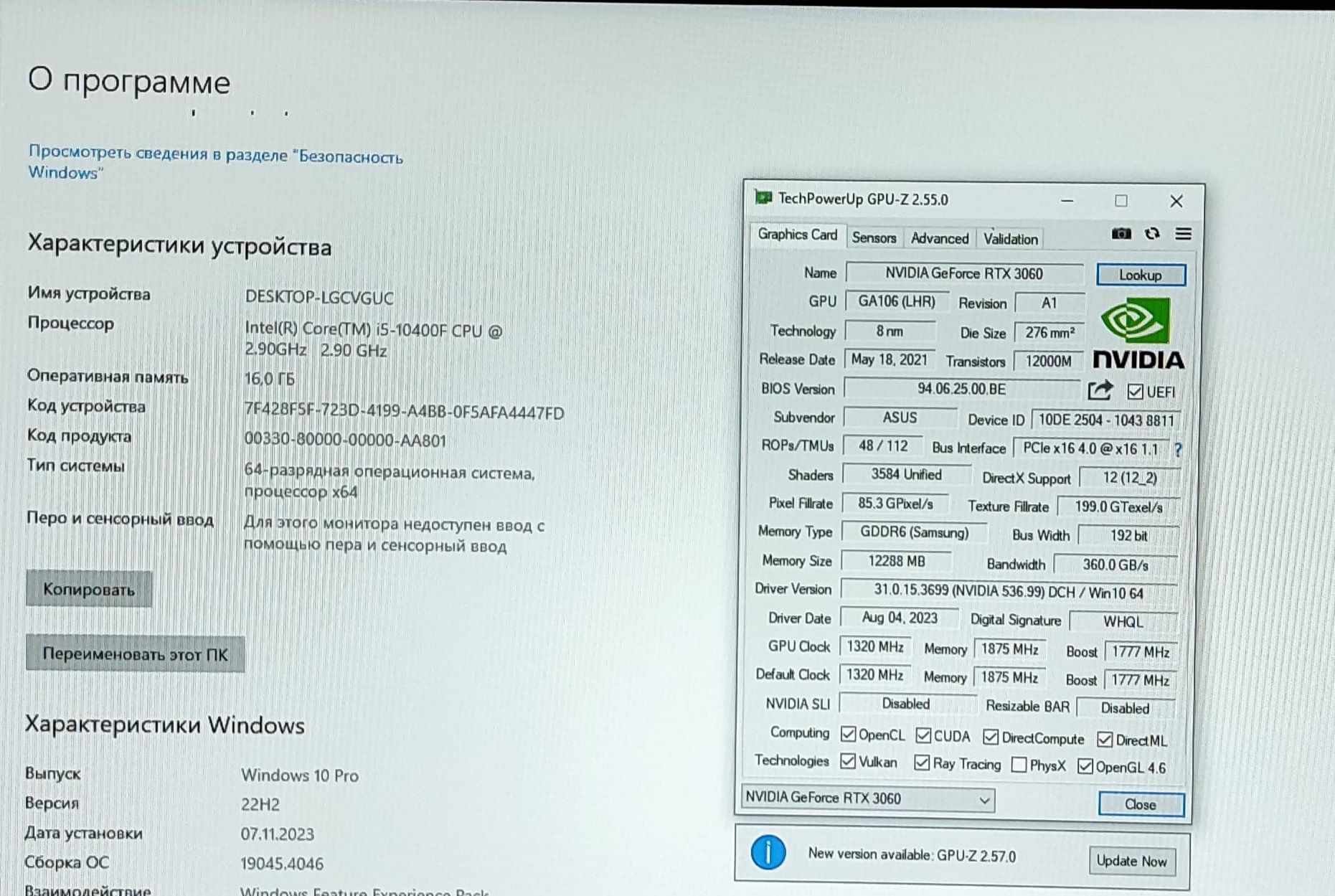
Task: Click the Device ID 10DE 2504 value
Action: pos(1106,420)
